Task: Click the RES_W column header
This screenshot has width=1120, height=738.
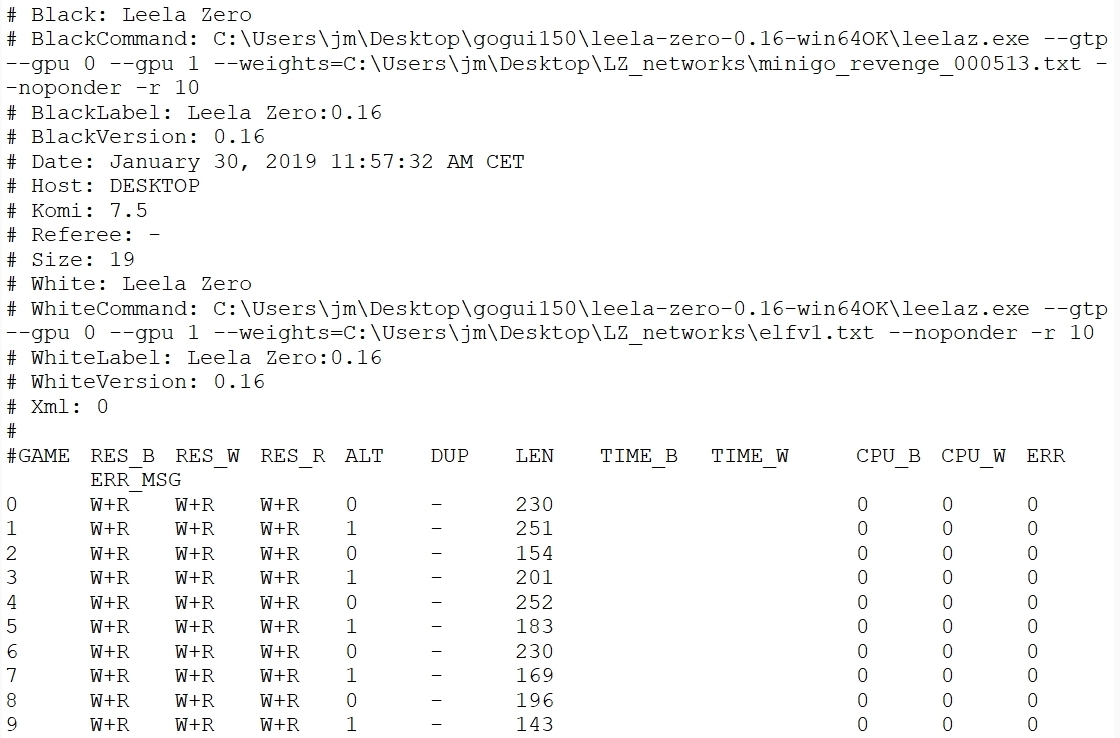Action: (x=207, y=456)
